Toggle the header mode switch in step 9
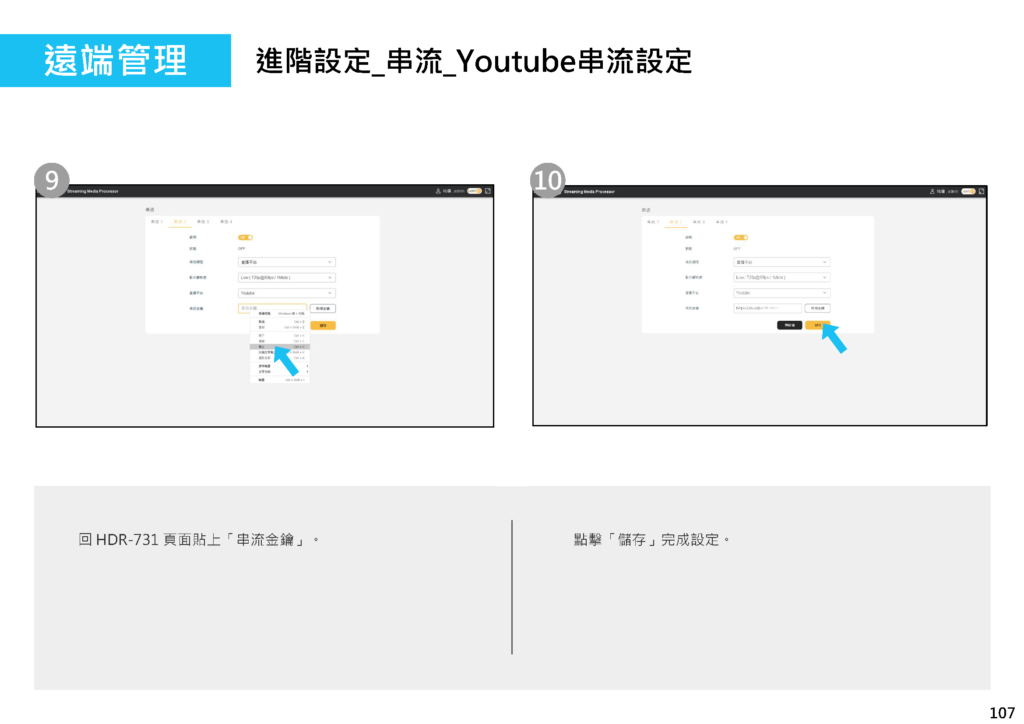 tap(474, 191)
